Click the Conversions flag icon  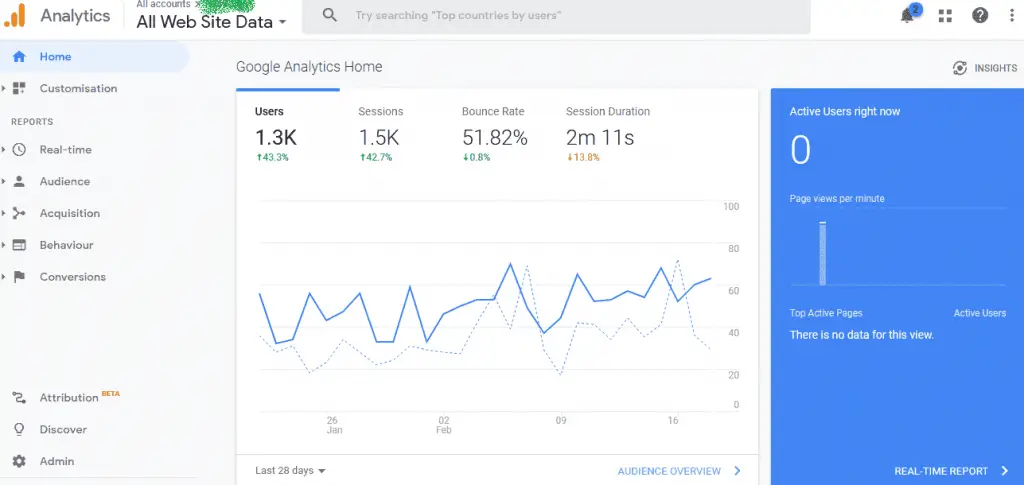point(19,277)
